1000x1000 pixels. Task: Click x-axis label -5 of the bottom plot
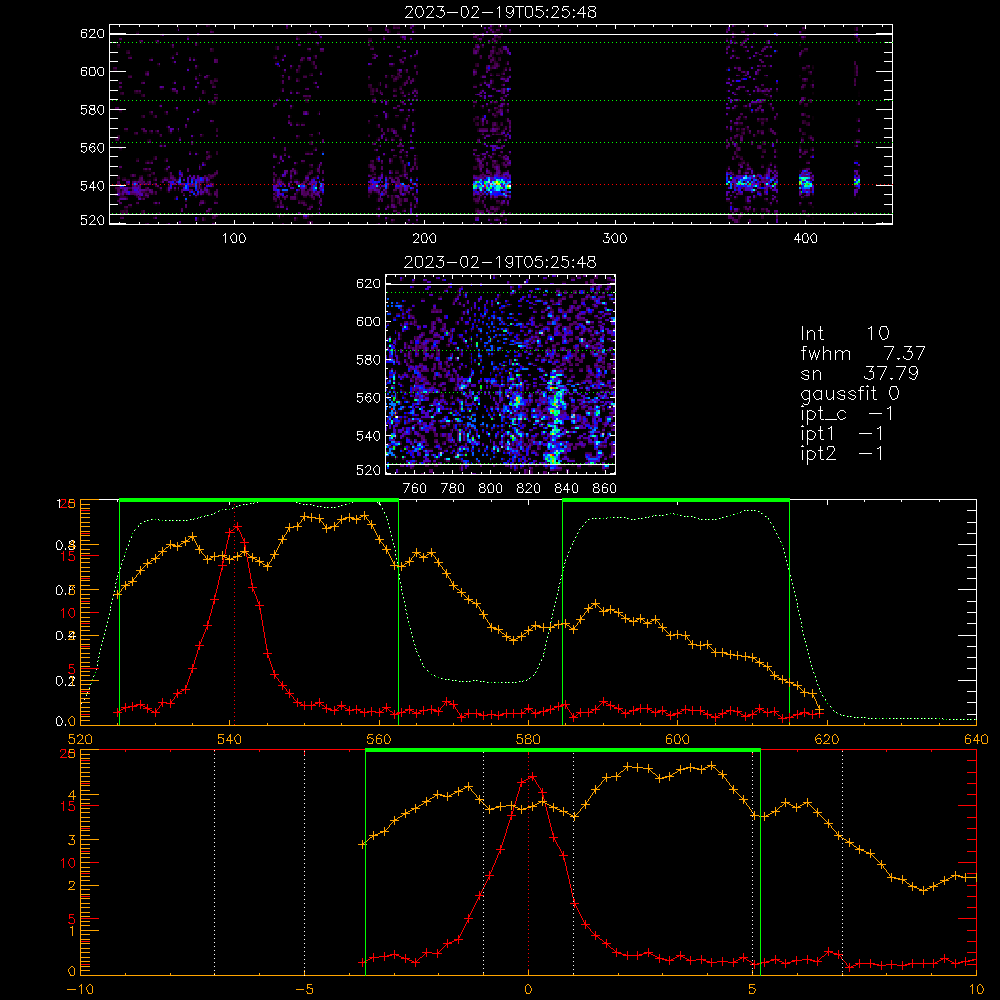tap(304, 990)
